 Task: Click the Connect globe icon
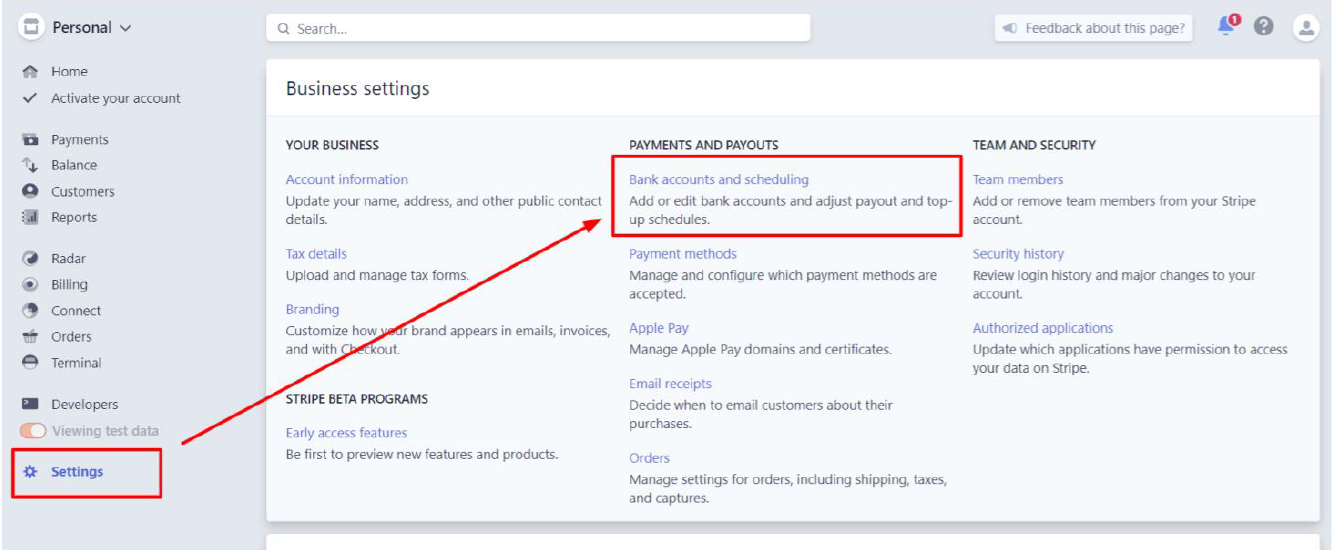pyautogui.click(x=30, y=311)
